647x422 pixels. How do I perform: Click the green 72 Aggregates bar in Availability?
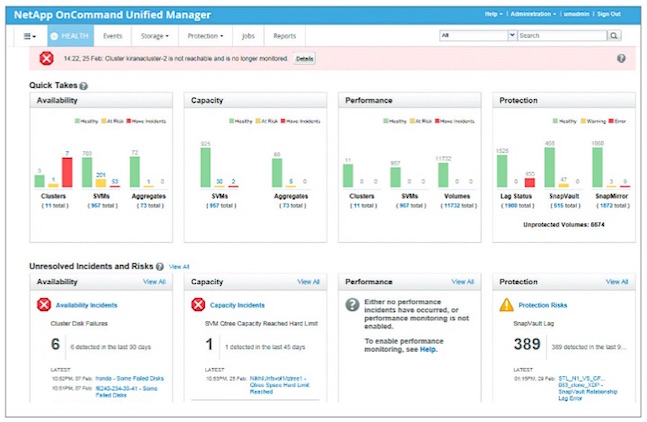(135, 172)
